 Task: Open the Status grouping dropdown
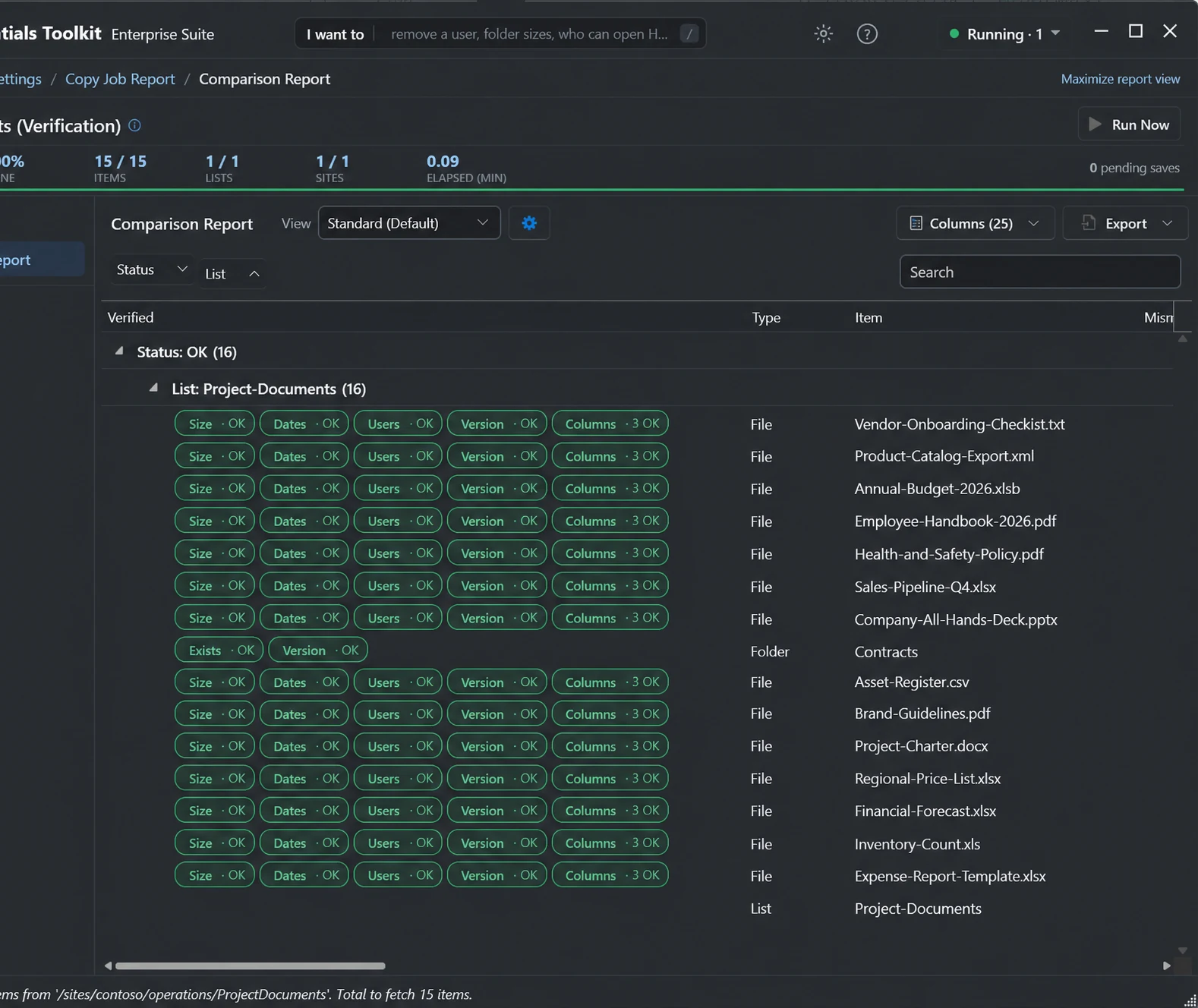(151, 269)
